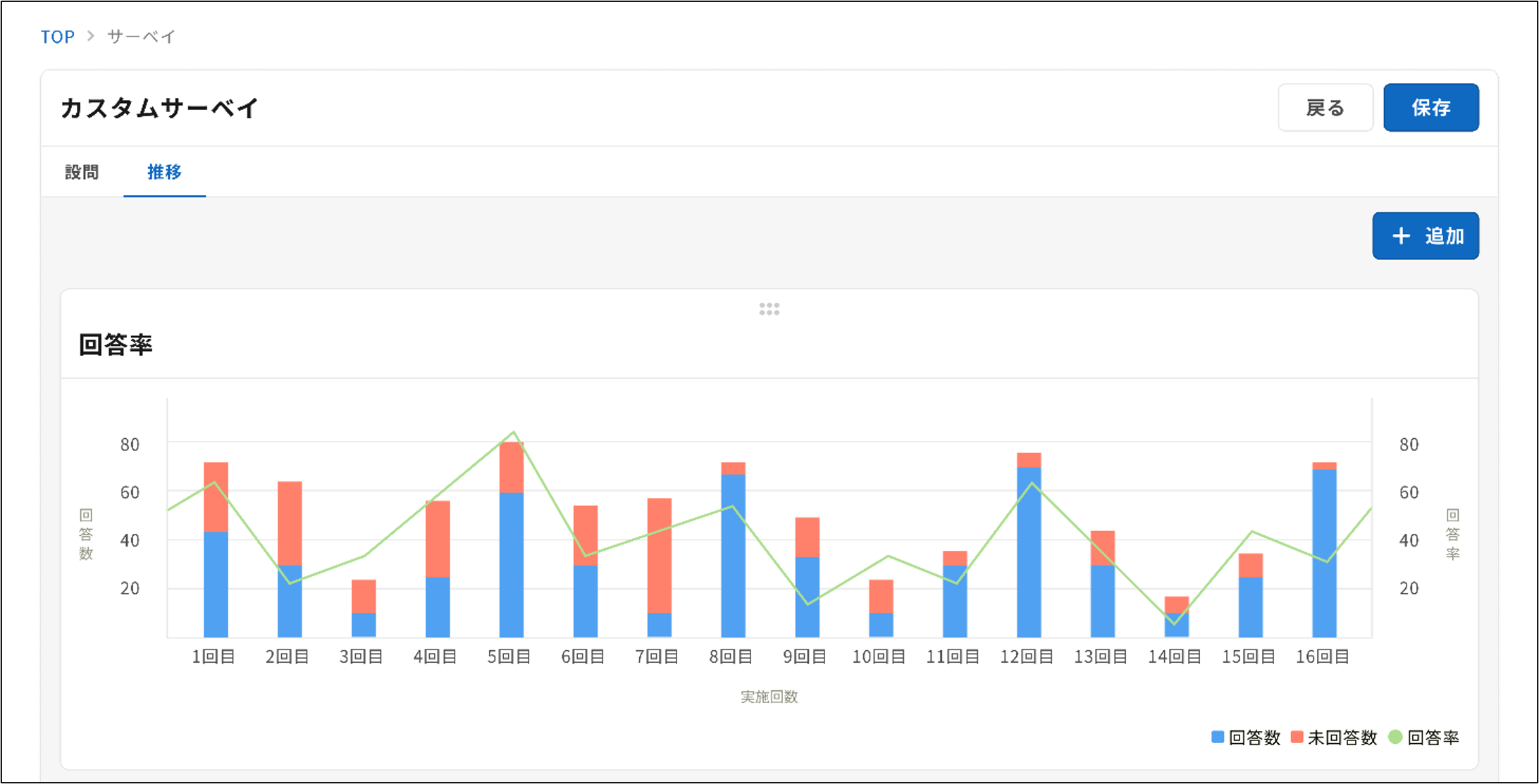
Task: Click the plus icon on 追加 button
Action: [1401, 236]
